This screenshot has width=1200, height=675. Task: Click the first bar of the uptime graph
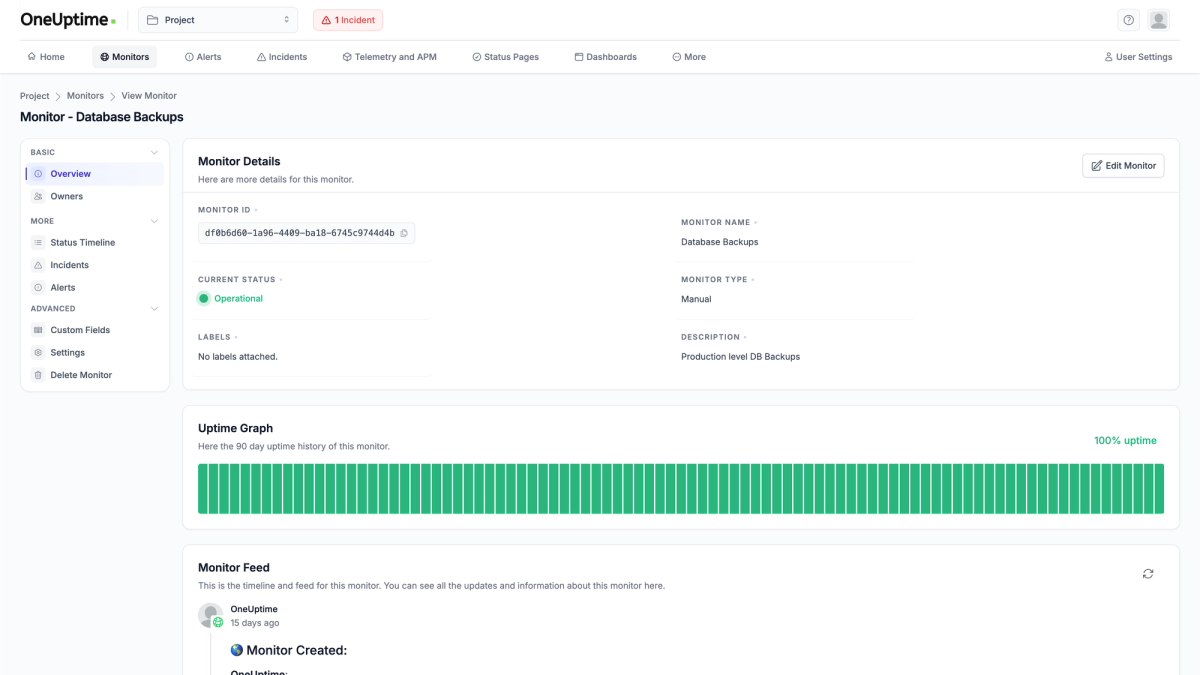pyautogui.click(x=203, y=489)
